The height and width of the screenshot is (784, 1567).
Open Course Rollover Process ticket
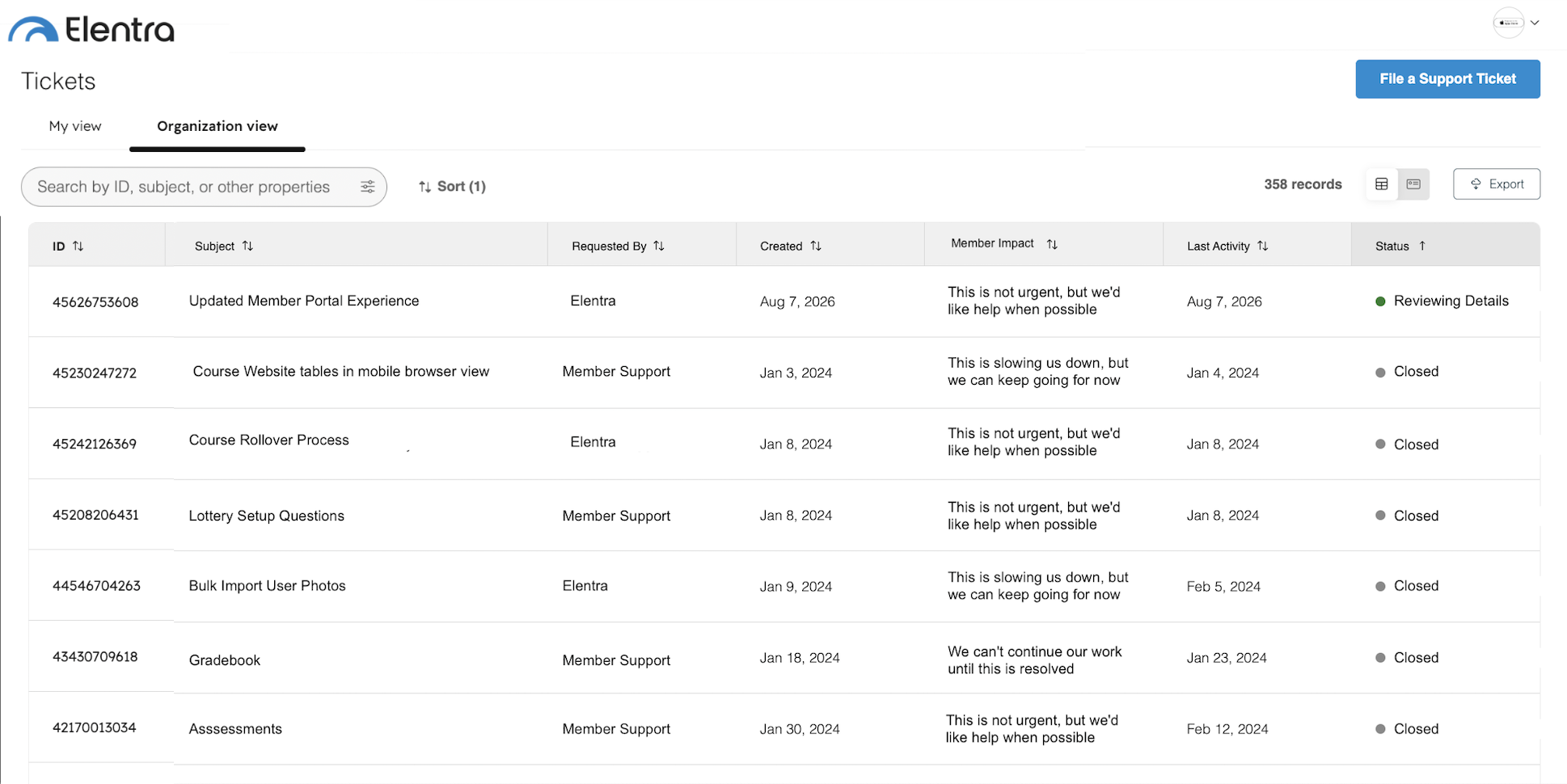click(x=269, y=440)
